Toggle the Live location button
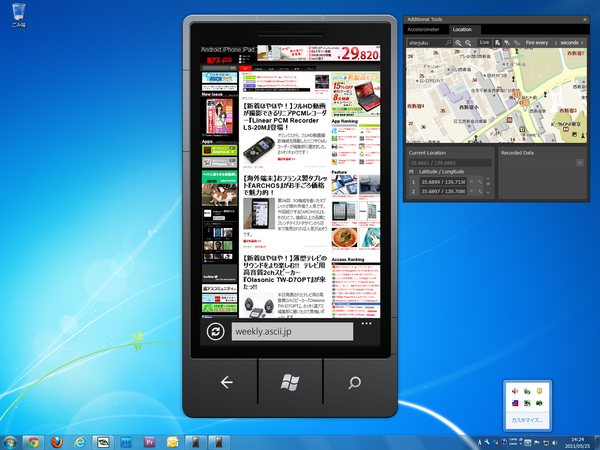The width and height of the screenshot is (600, 450). [484, 42]
